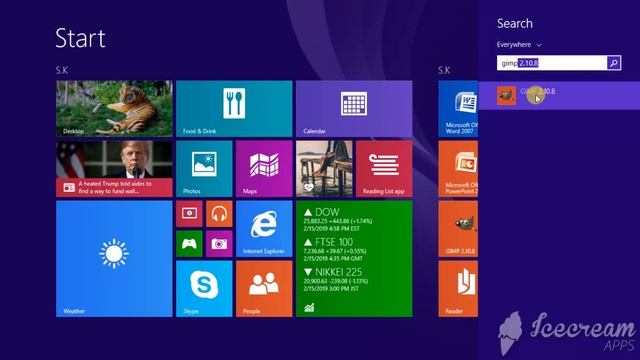640x360 pixels.
Task: Launch the Maps tile
Action: point(264,169)
